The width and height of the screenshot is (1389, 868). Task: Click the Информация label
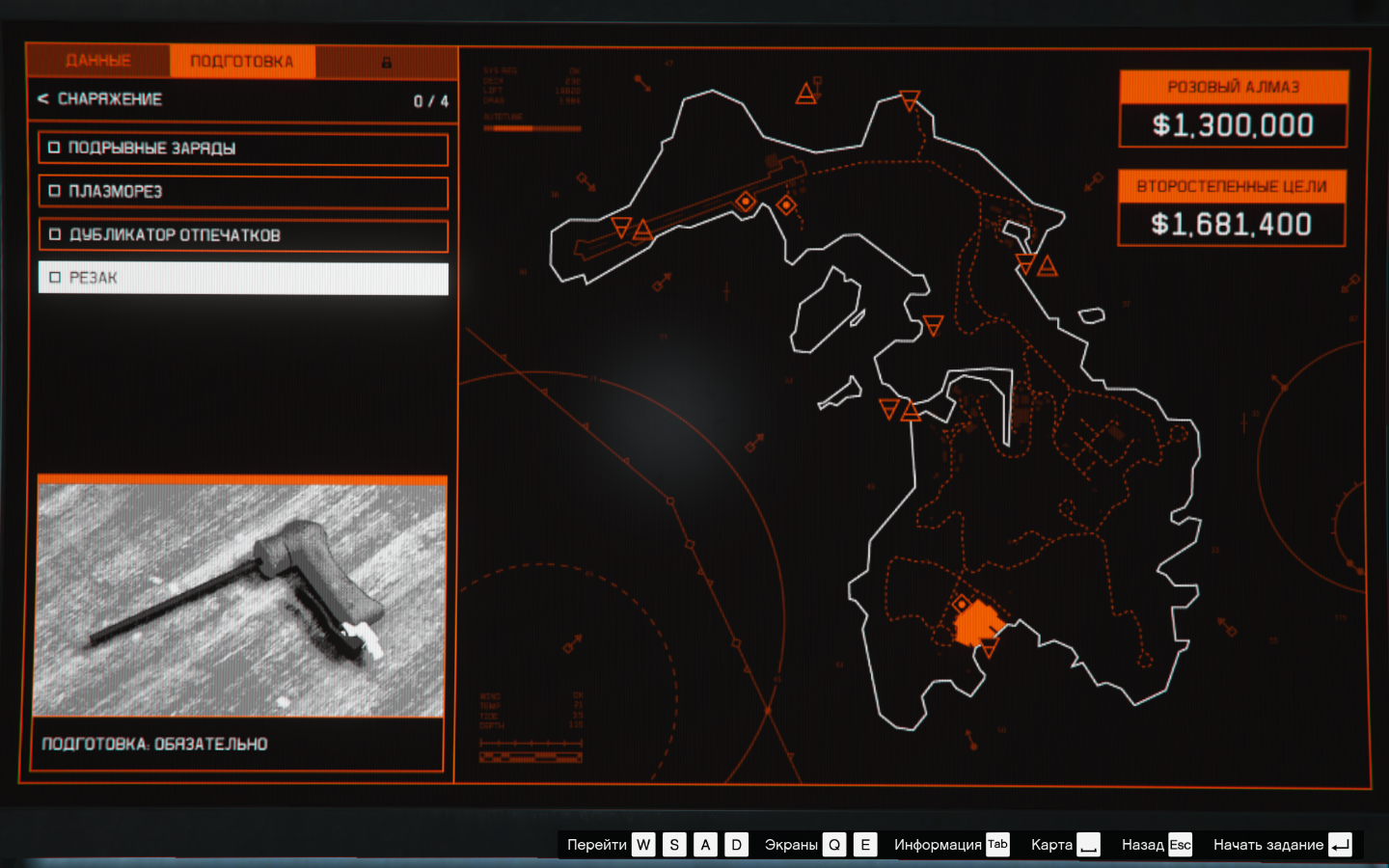point(937,845)
